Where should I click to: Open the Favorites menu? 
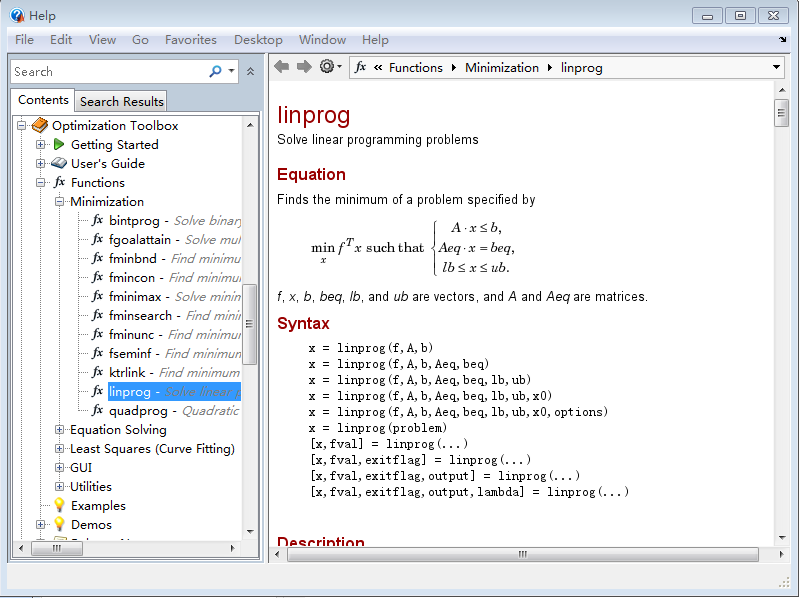coord(191,40)
